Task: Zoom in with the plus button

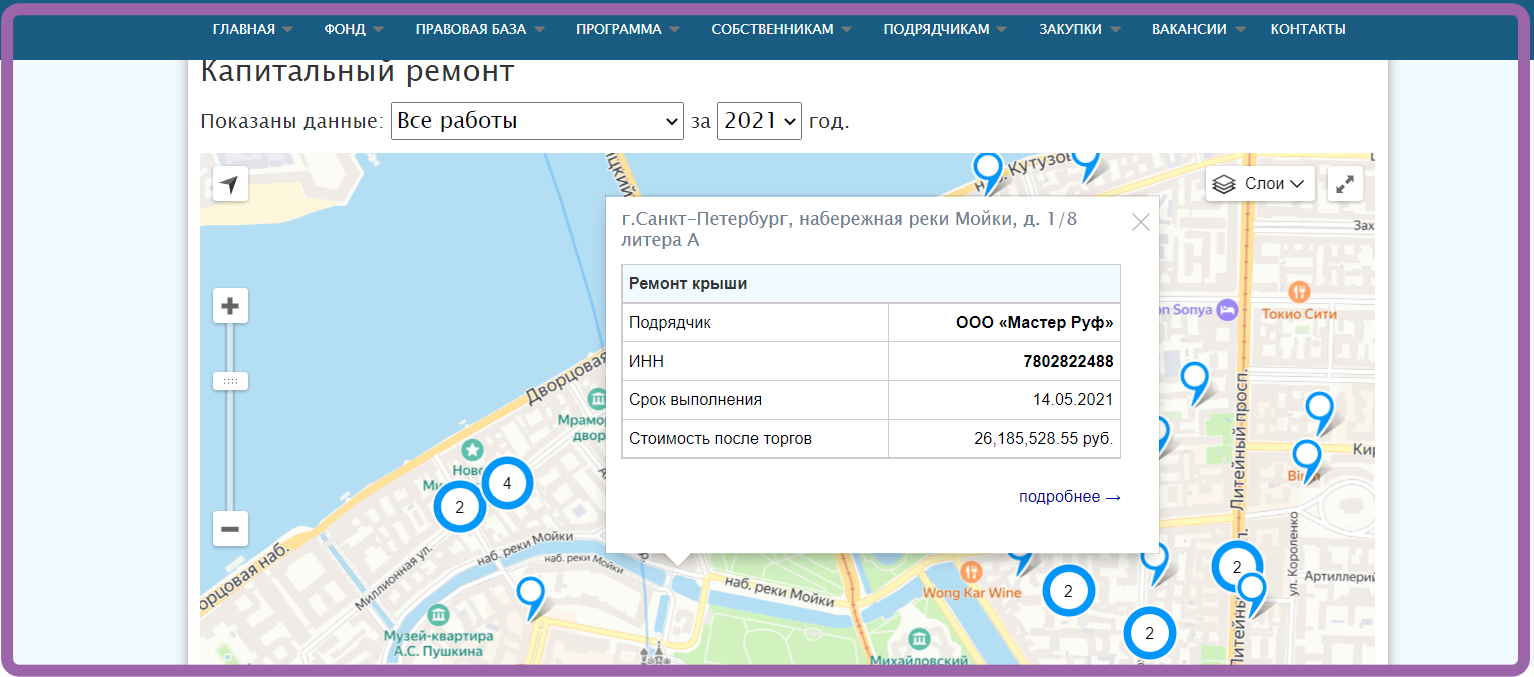Action: (230, 306)
